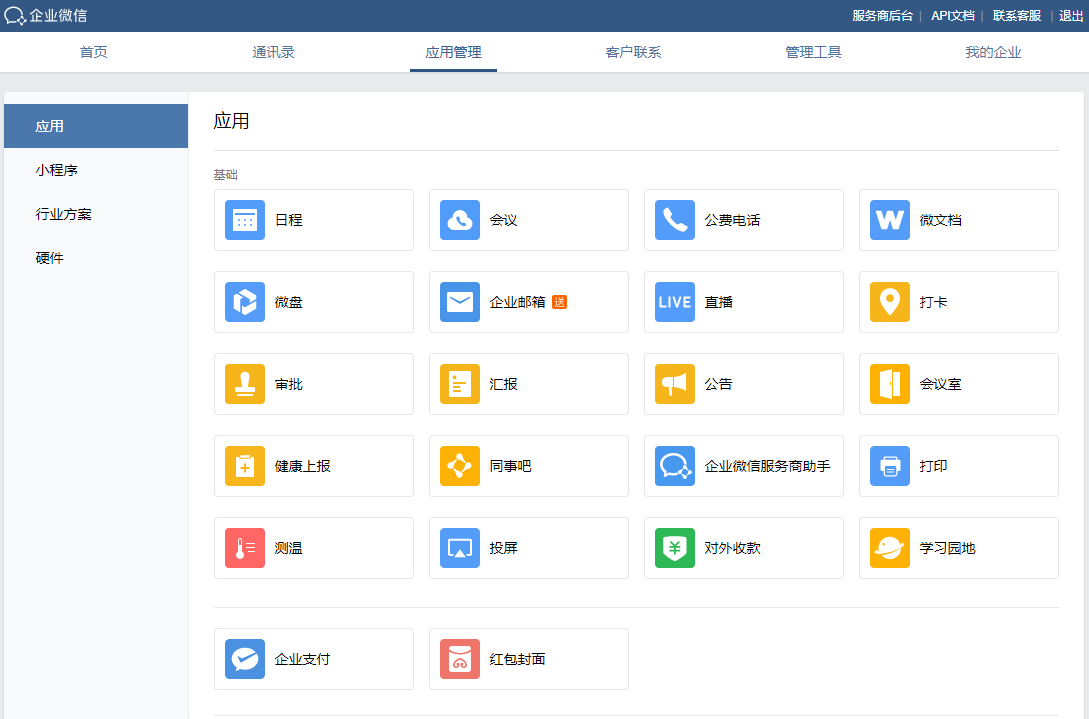The image size is (1089, 719).
Task: Open the 微文档 W icon
Action: [890, 220]
